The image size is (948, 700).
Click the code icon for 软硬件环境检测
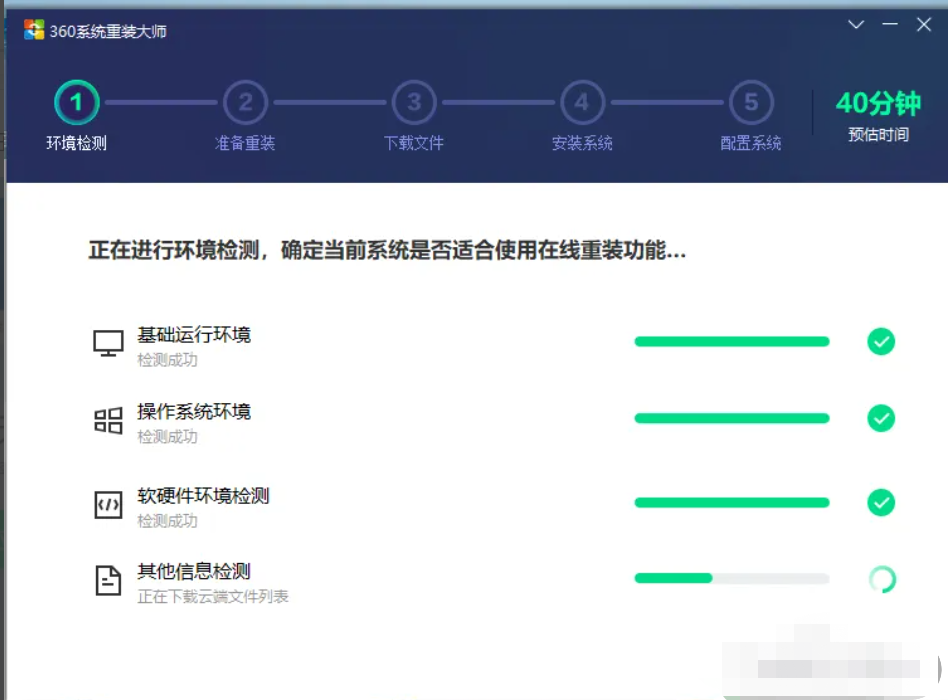point(108,504)
